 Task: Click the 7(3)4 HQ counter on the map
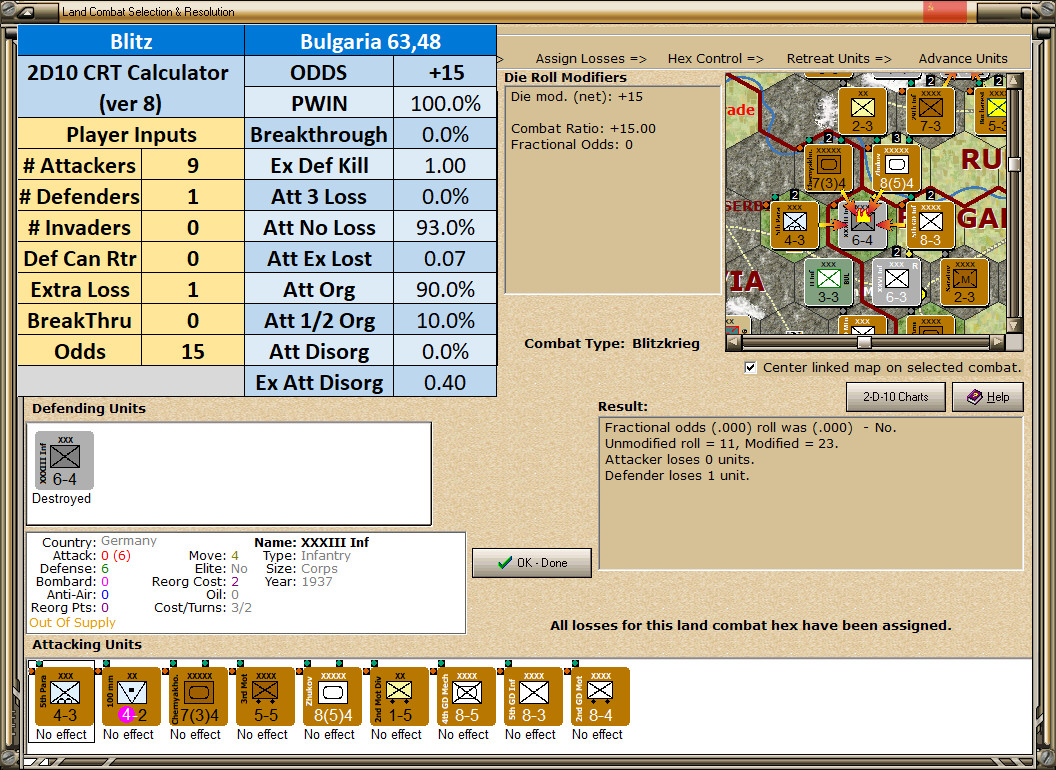[828, 168]
